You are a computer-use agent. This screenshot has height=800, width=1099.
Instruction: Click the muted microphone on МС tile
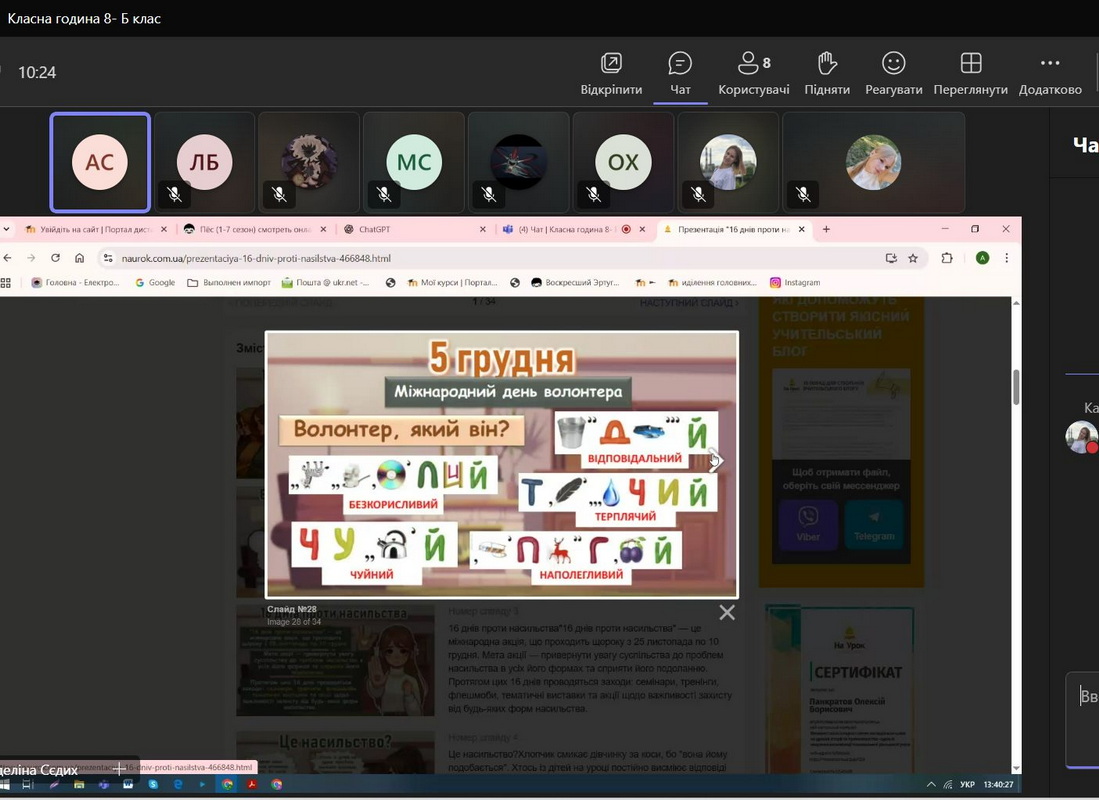[384, 194]
